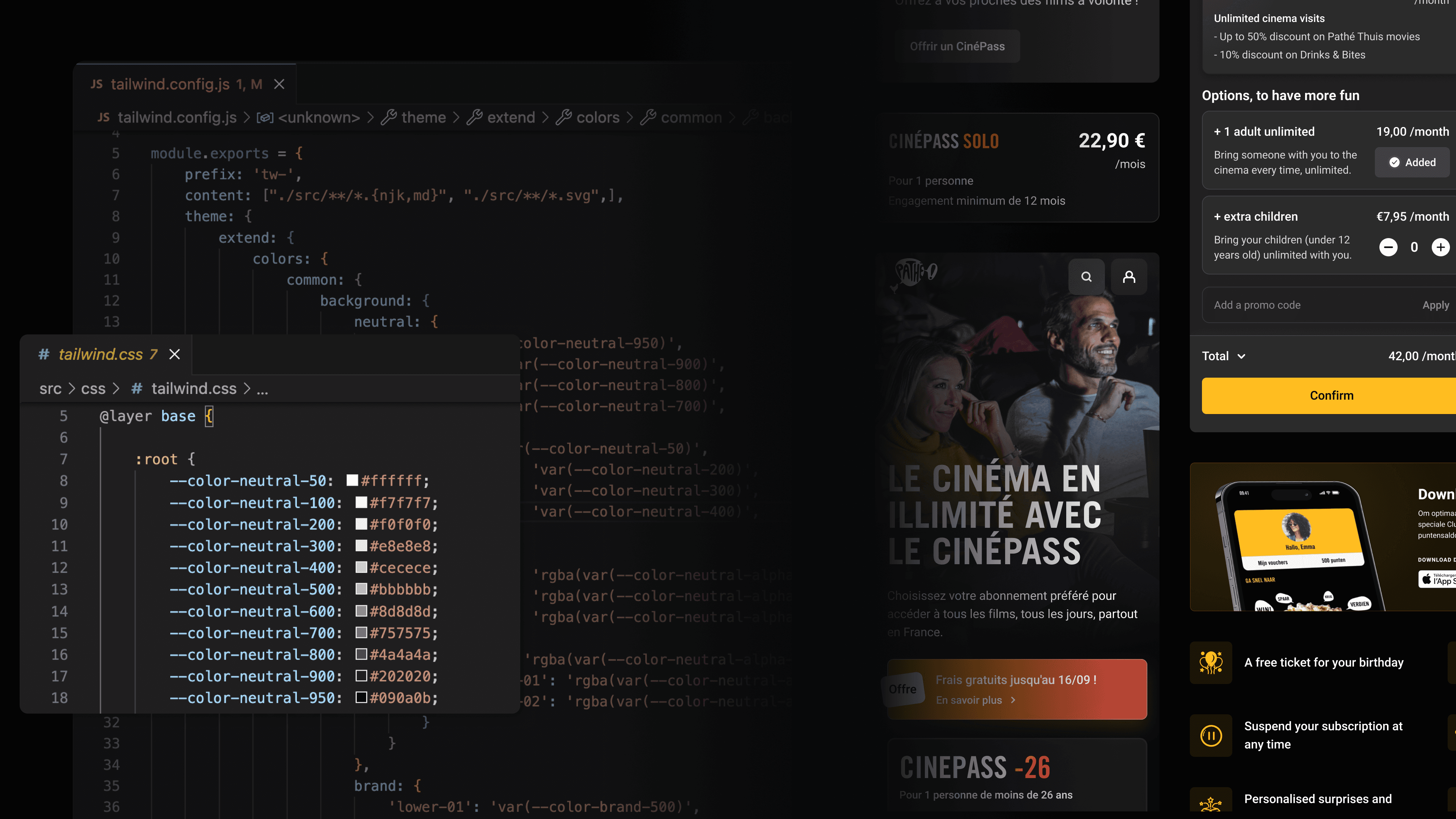
Task: Open color picker for #8d8d8d swatch
Action: pos(361,611)
